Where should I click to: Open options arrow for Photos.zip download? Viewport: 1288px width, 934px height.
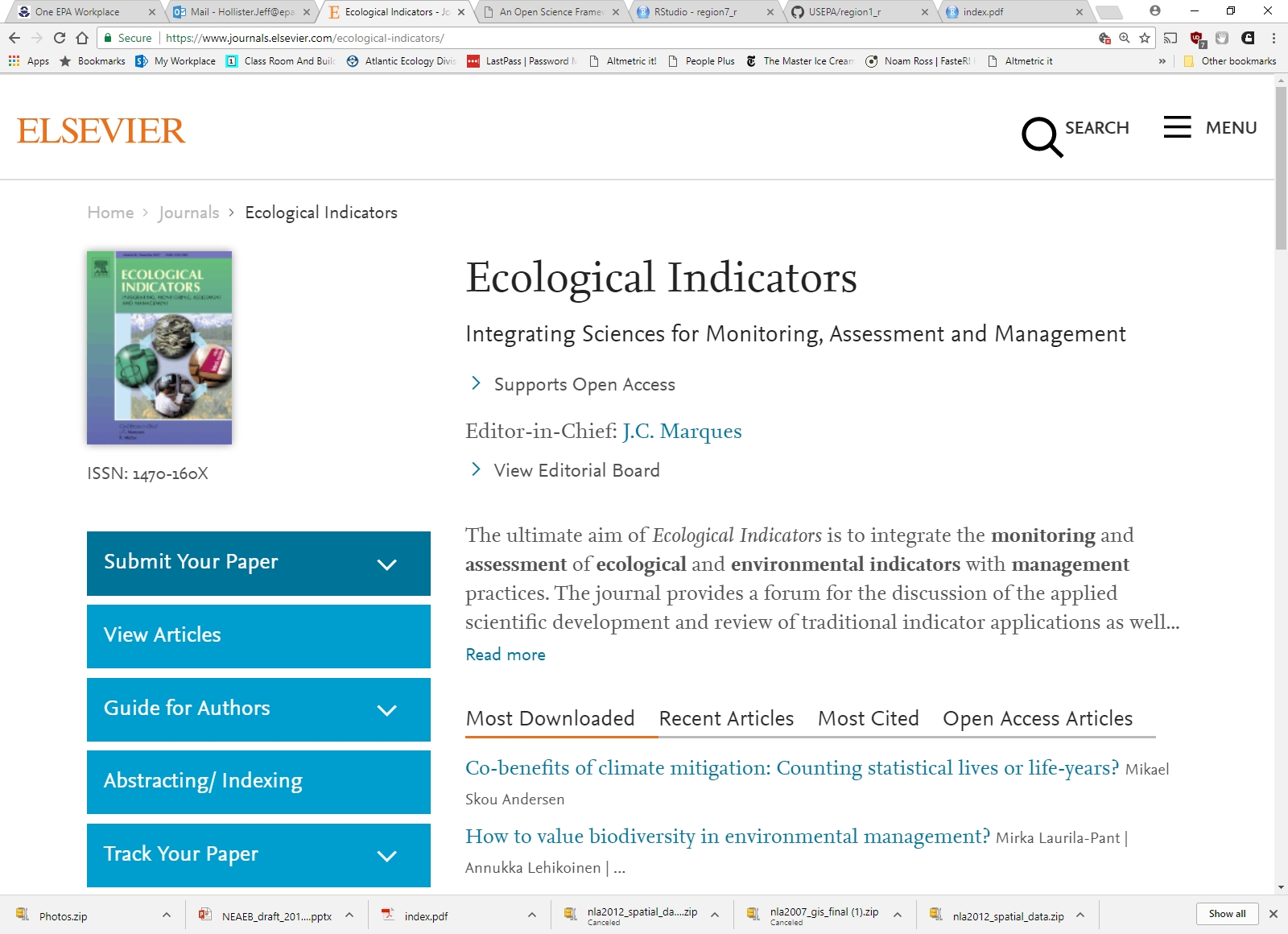click(x=167, y=915)
